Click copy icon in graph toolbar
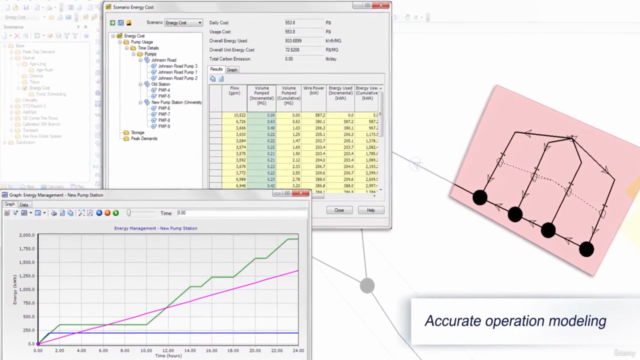The height and width of the screenshot is (360, 640). tap(71, 213)
